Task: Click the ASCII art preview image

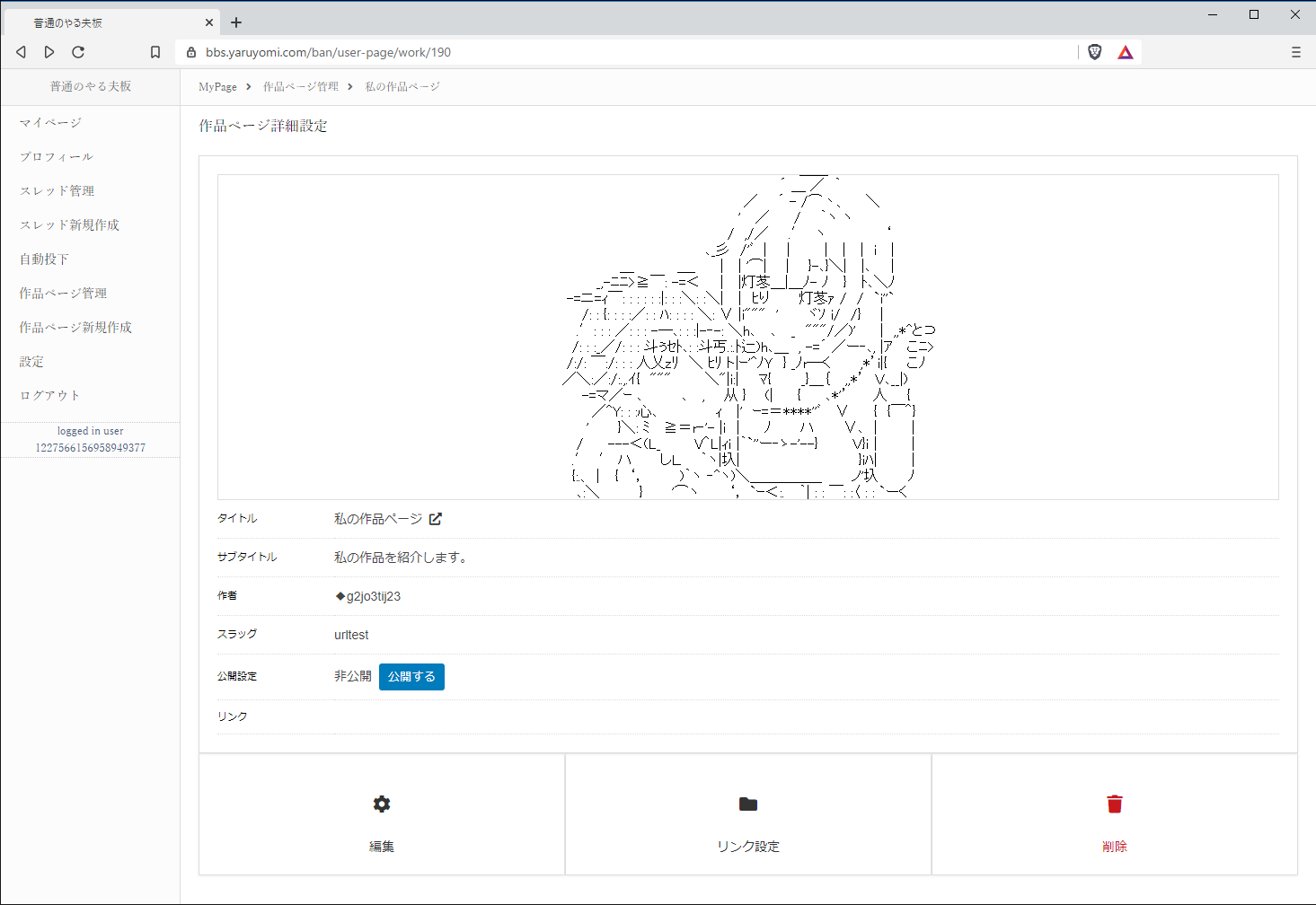Action: [x=747, y=337]
